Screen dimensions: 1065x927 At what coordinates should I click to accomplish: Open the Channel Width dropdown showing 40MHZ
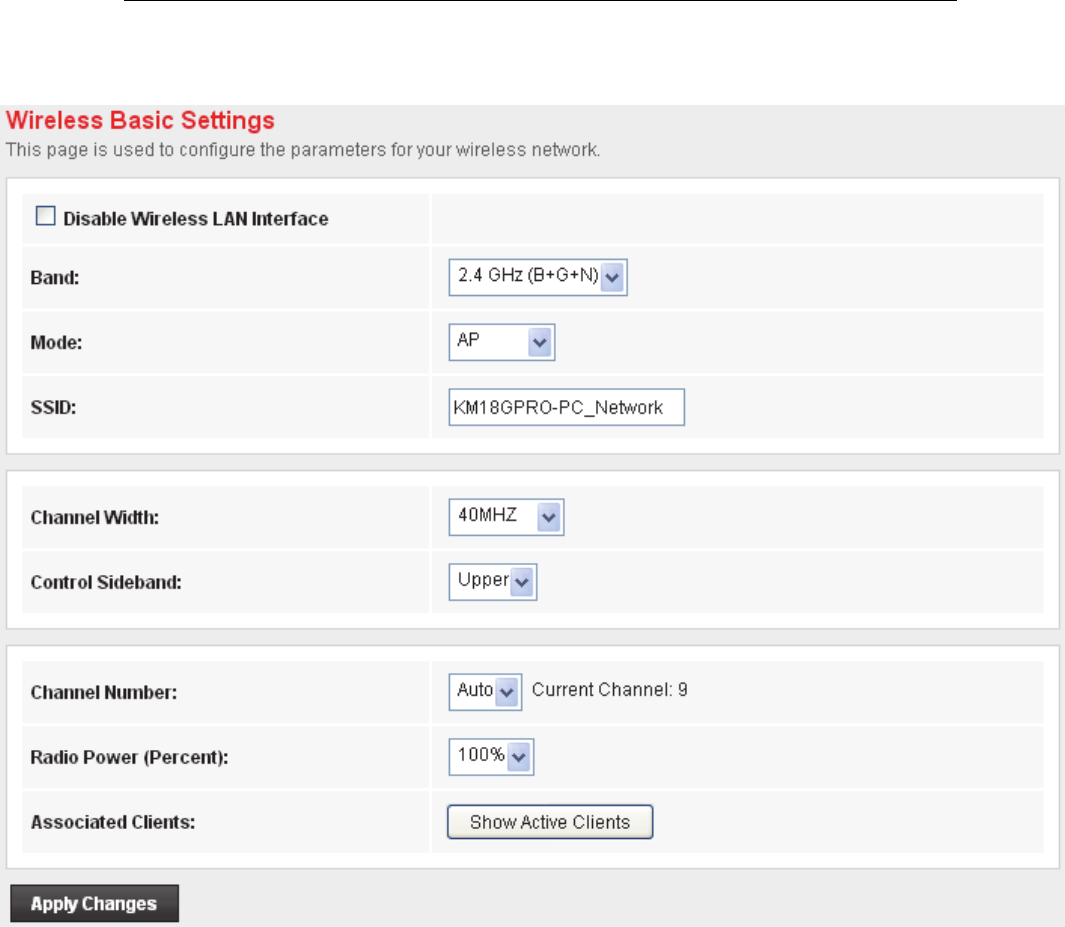pyautogui.click(x=506, y=517)
